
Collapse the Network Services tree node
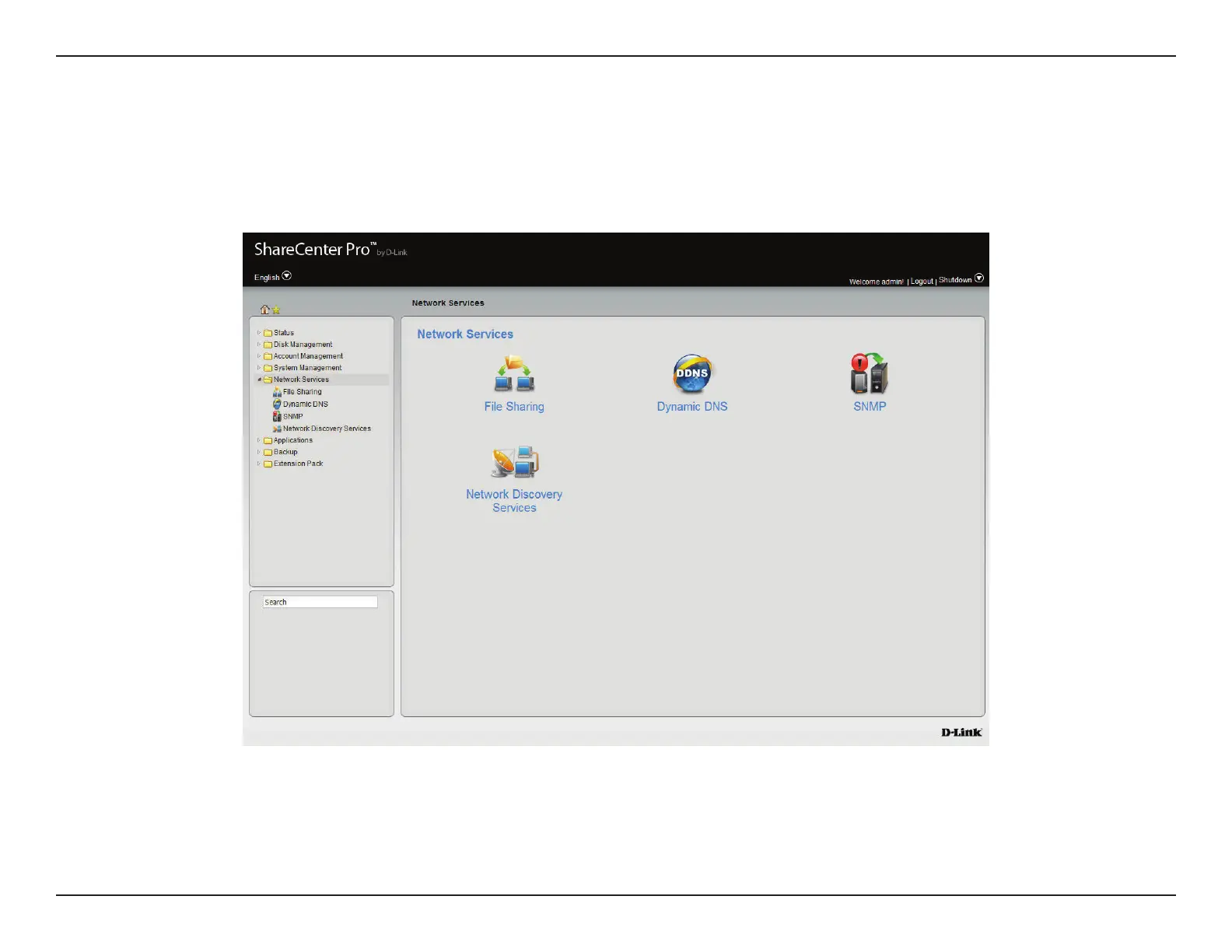pos(259,380)
